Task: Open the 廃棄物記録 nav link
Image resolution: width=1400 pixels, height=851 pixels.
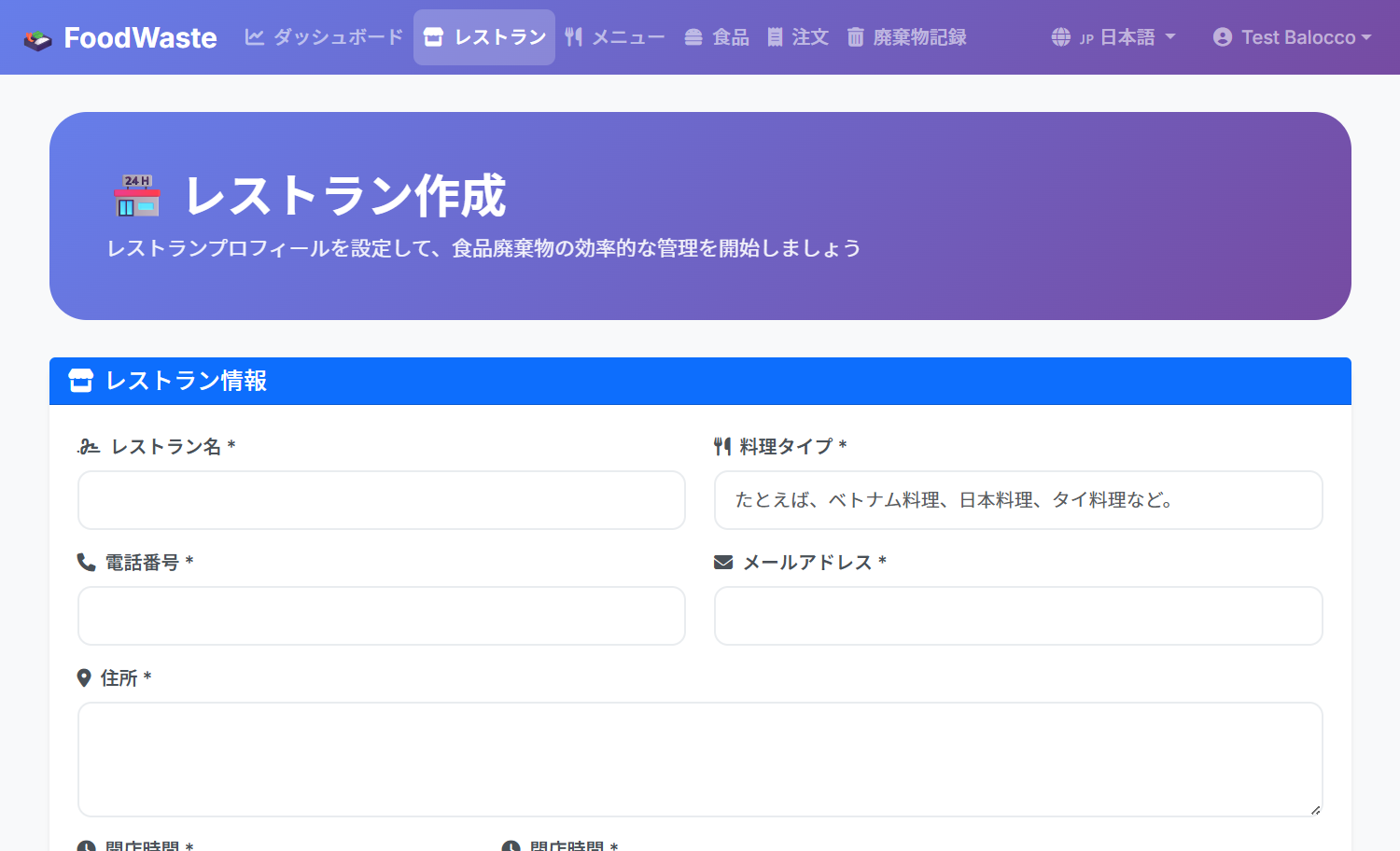Action: tap(919, 37)
